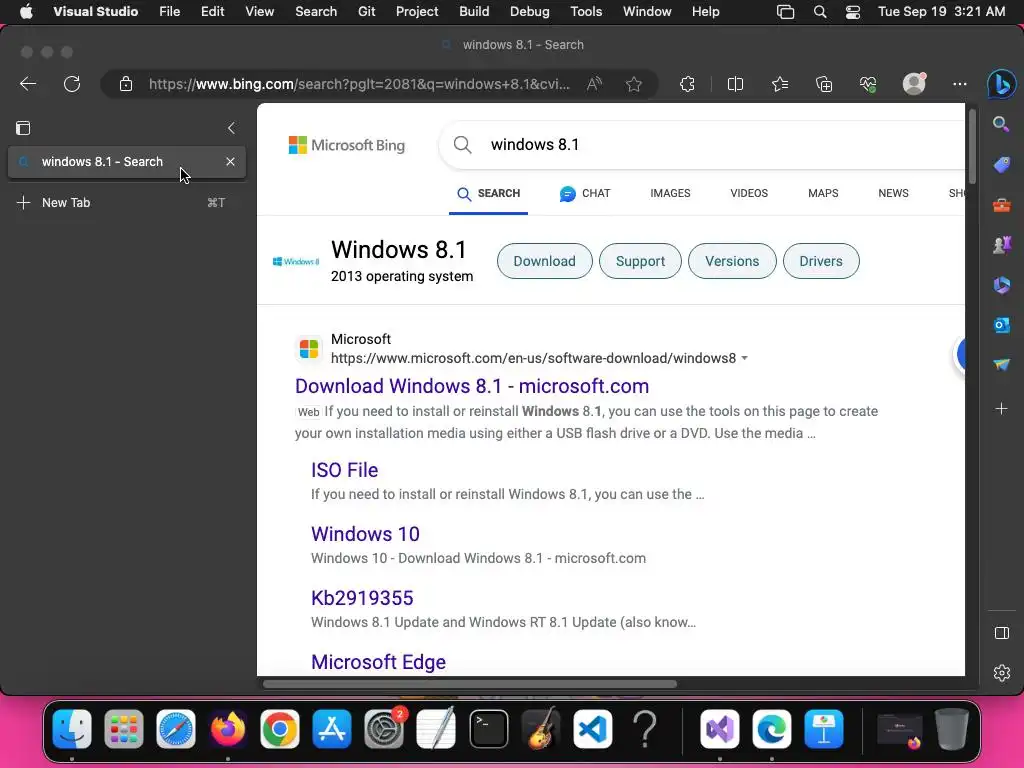1024x768 pixels.
Task: Switch to VIDEOS tab
Action: tap(749, 193)
